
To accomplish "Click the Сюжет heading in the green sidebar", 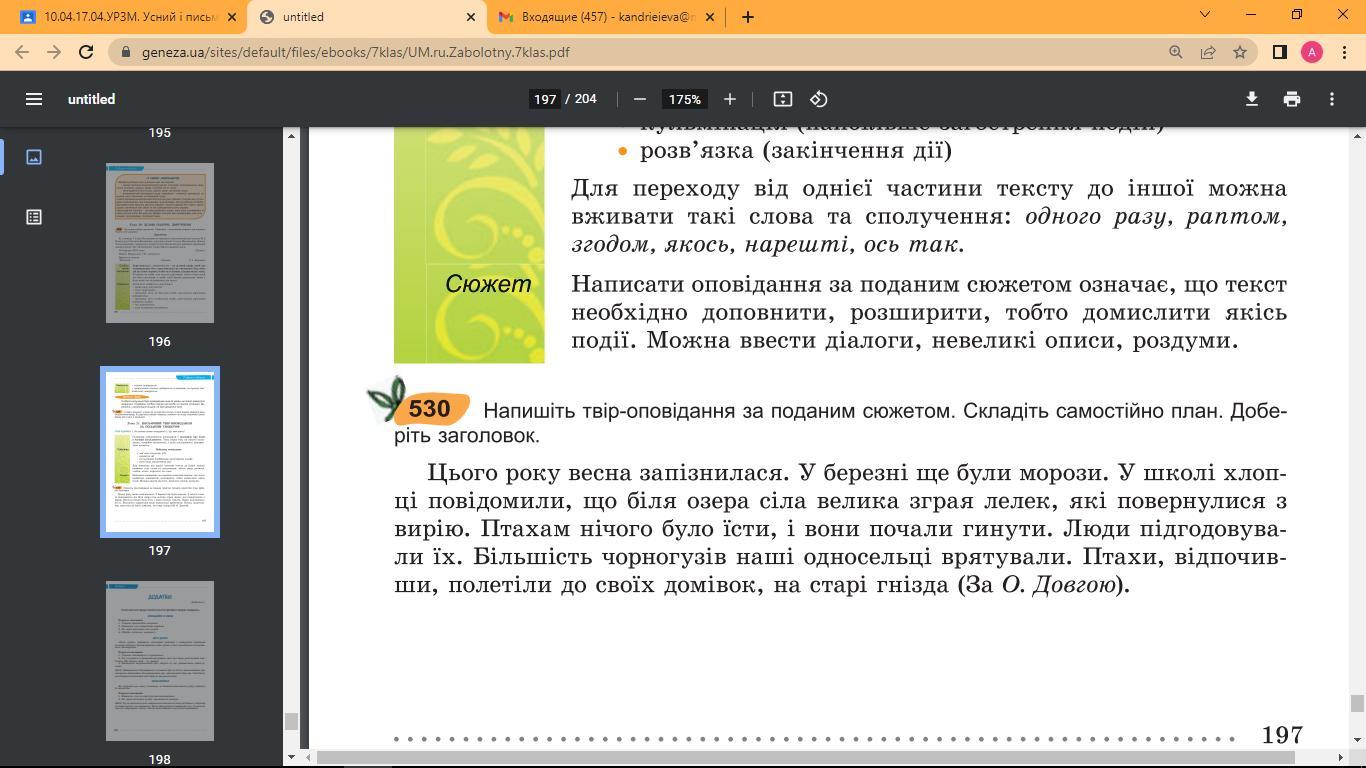I will [488, 284].
